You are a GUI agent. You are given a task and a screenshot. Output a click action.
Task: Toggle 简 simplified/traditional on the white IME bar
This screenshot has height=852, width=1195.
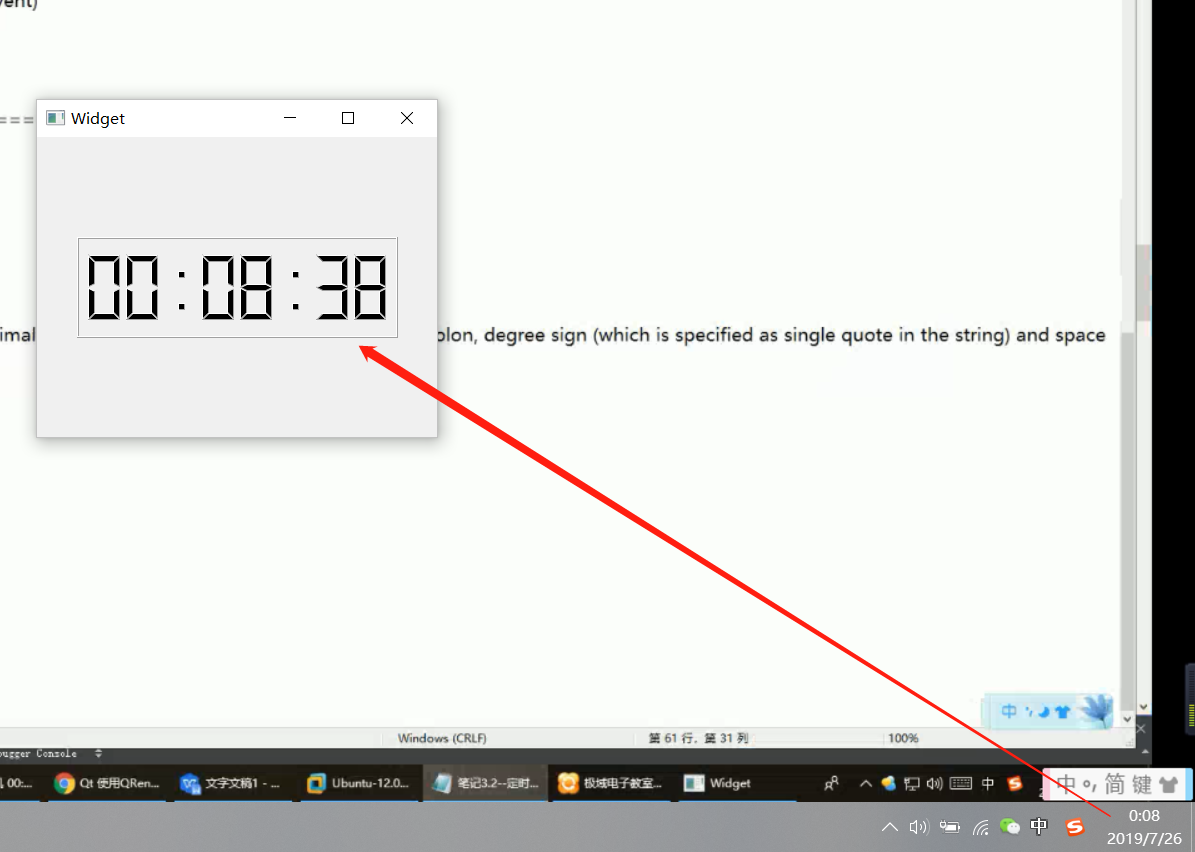click(x=1115, y=784)
